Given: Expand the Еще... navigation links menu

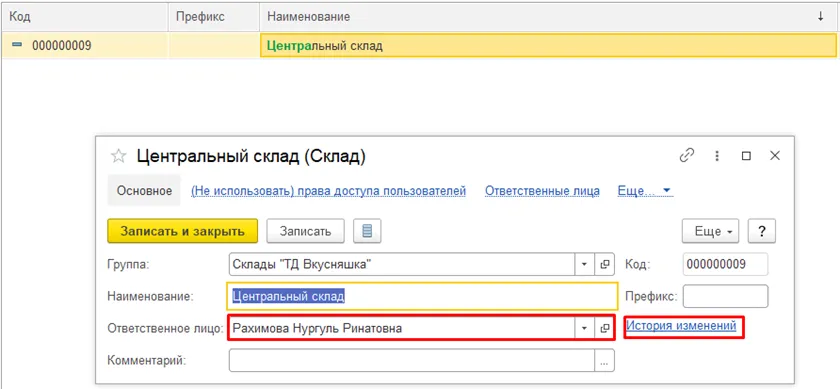Looking at the screenshot, I should point(645,191).
